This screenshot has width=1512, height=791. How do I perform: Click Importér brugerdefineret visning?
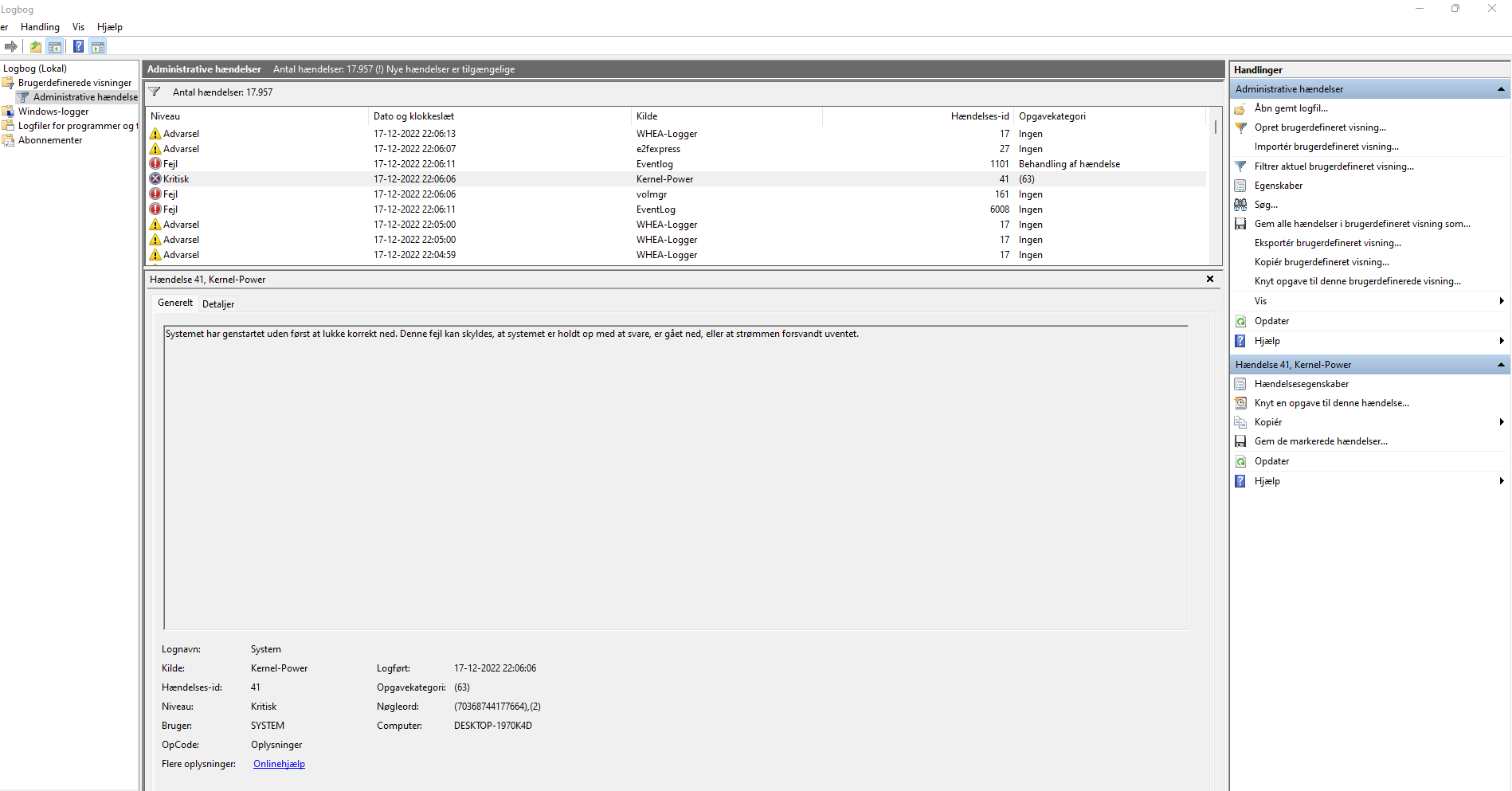point(1326,147)
